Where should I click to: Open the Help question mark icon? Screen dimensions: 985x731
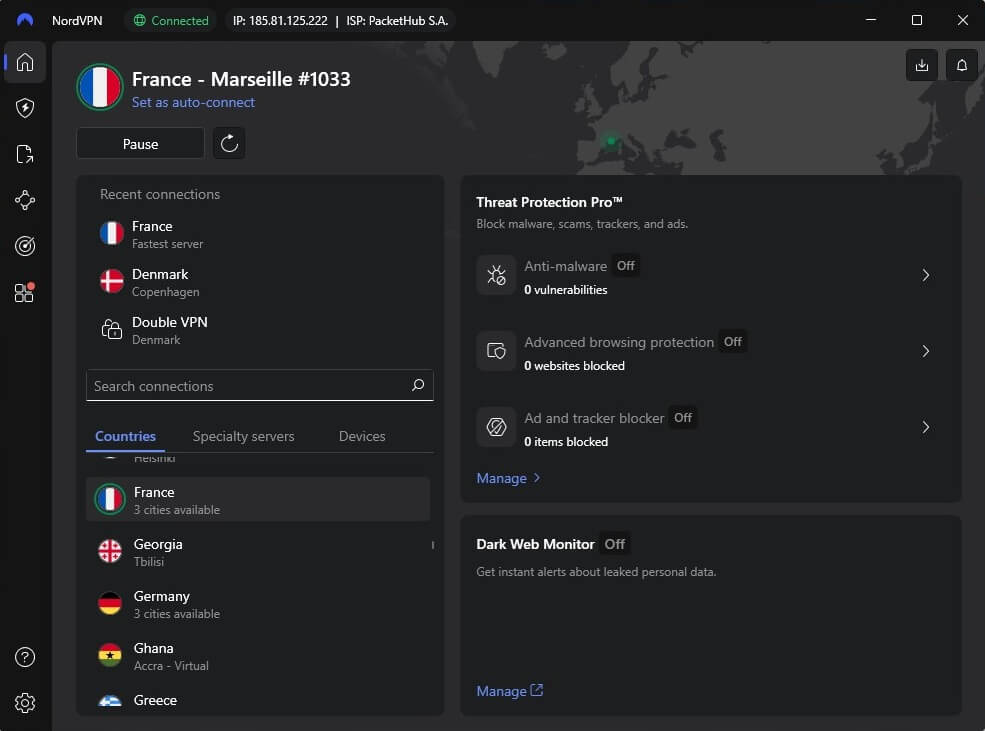[25, 657]
